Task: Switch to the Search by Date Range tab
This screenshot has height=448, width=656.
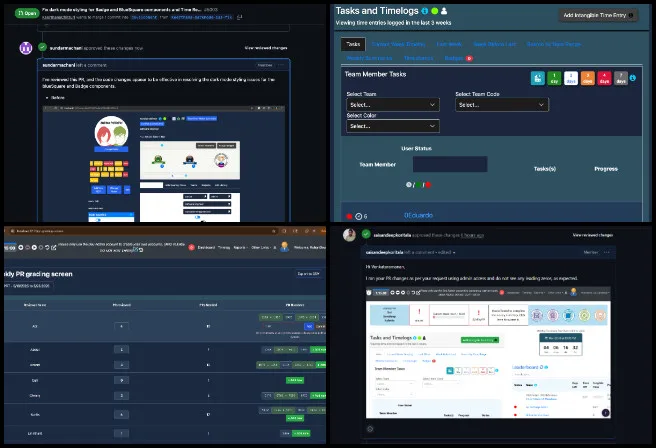Action: click(554, 44)
